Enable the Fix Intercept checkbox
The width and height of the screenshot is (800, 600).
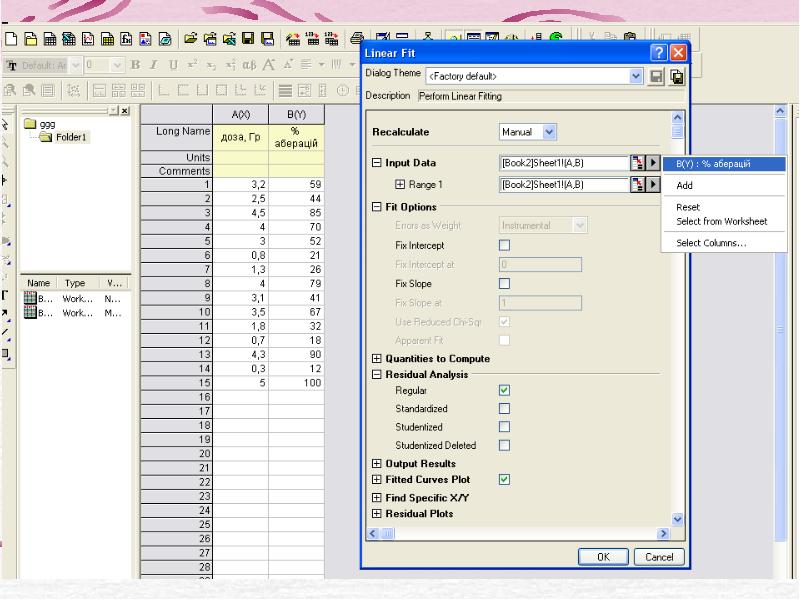point(504,245)
